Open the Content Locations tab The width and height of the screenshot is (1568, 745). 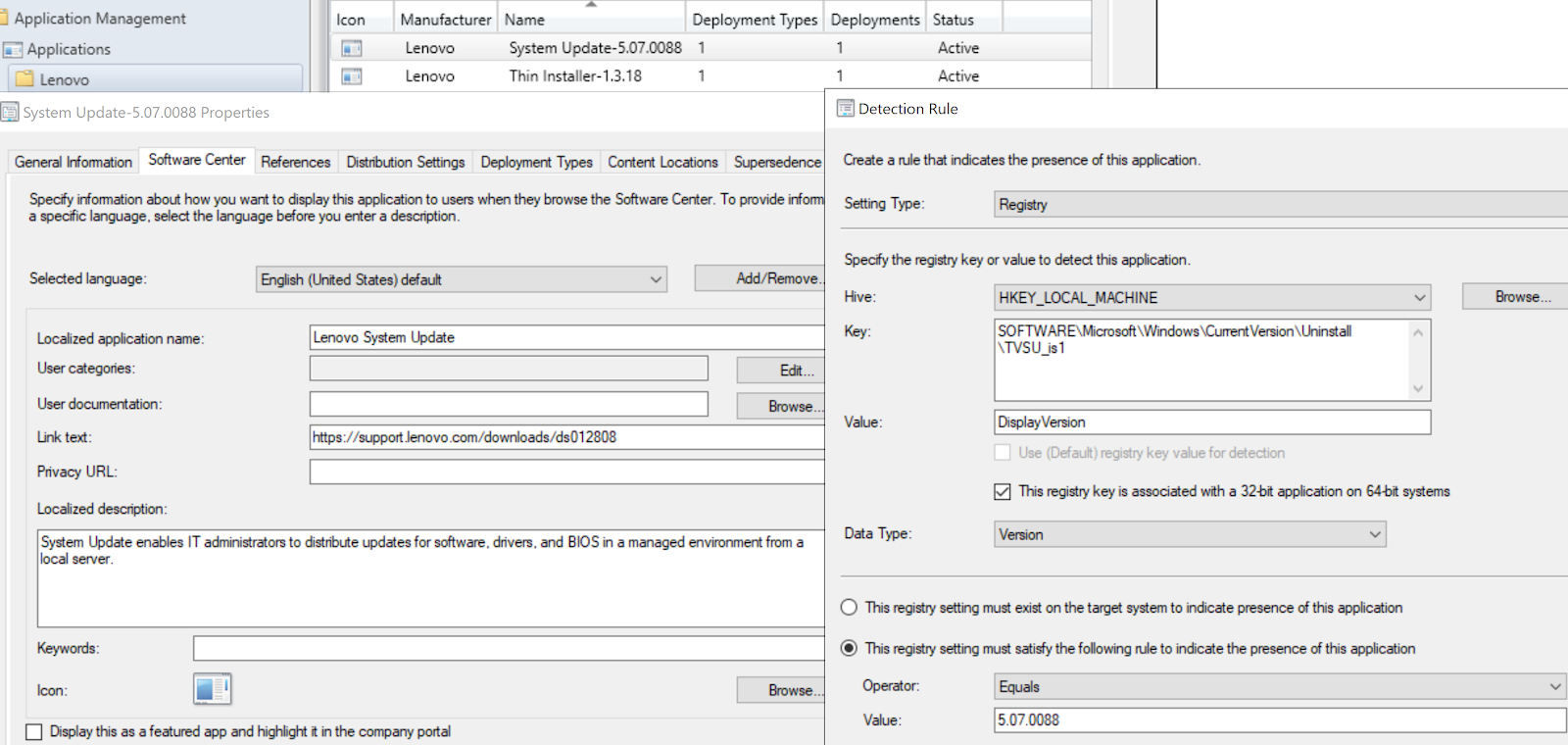coord(663,162)
